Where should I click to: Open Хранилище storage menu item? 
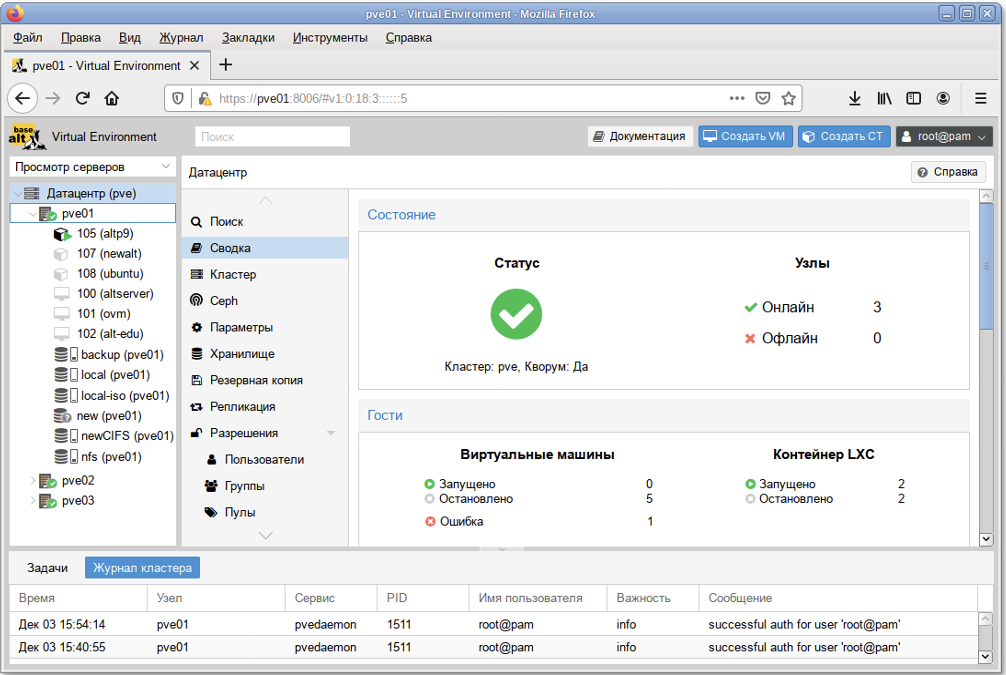(241, 354)
